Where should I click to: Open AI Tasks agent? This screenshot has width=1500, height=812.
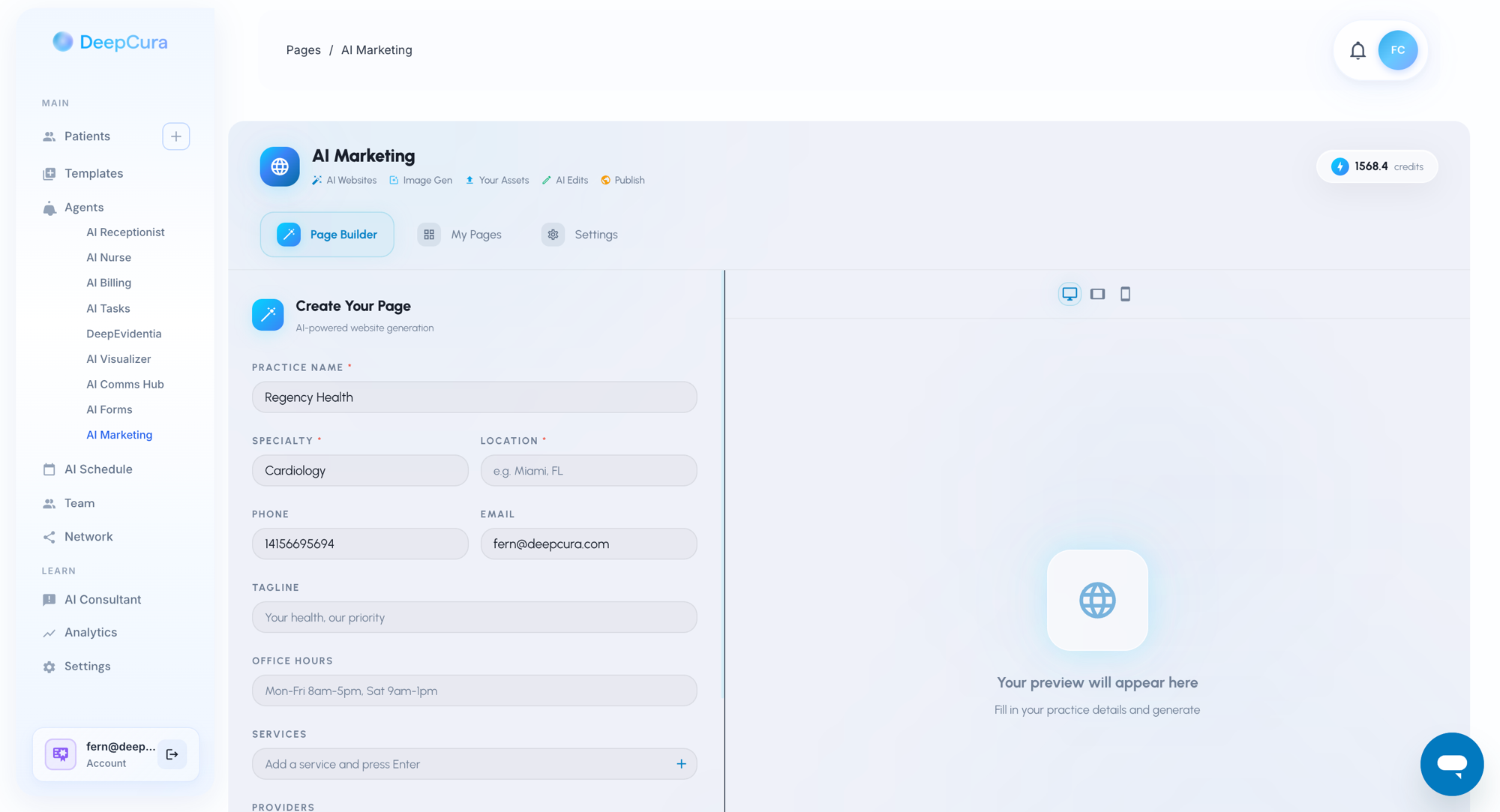108,309
